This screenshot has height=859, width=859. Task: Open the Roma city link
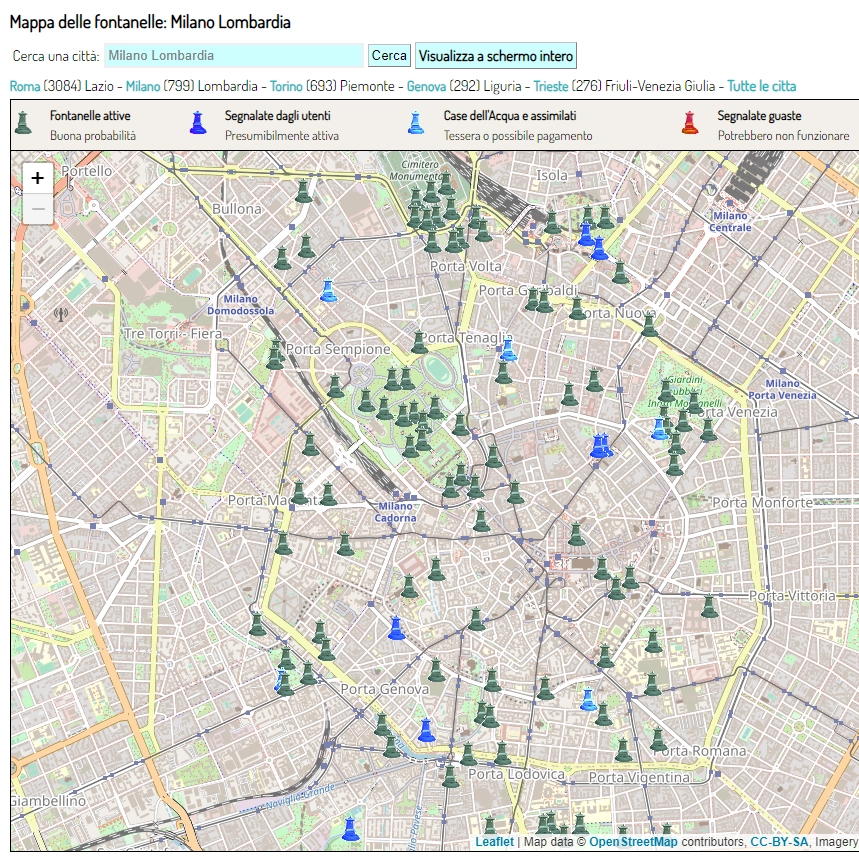pos(25,86)
